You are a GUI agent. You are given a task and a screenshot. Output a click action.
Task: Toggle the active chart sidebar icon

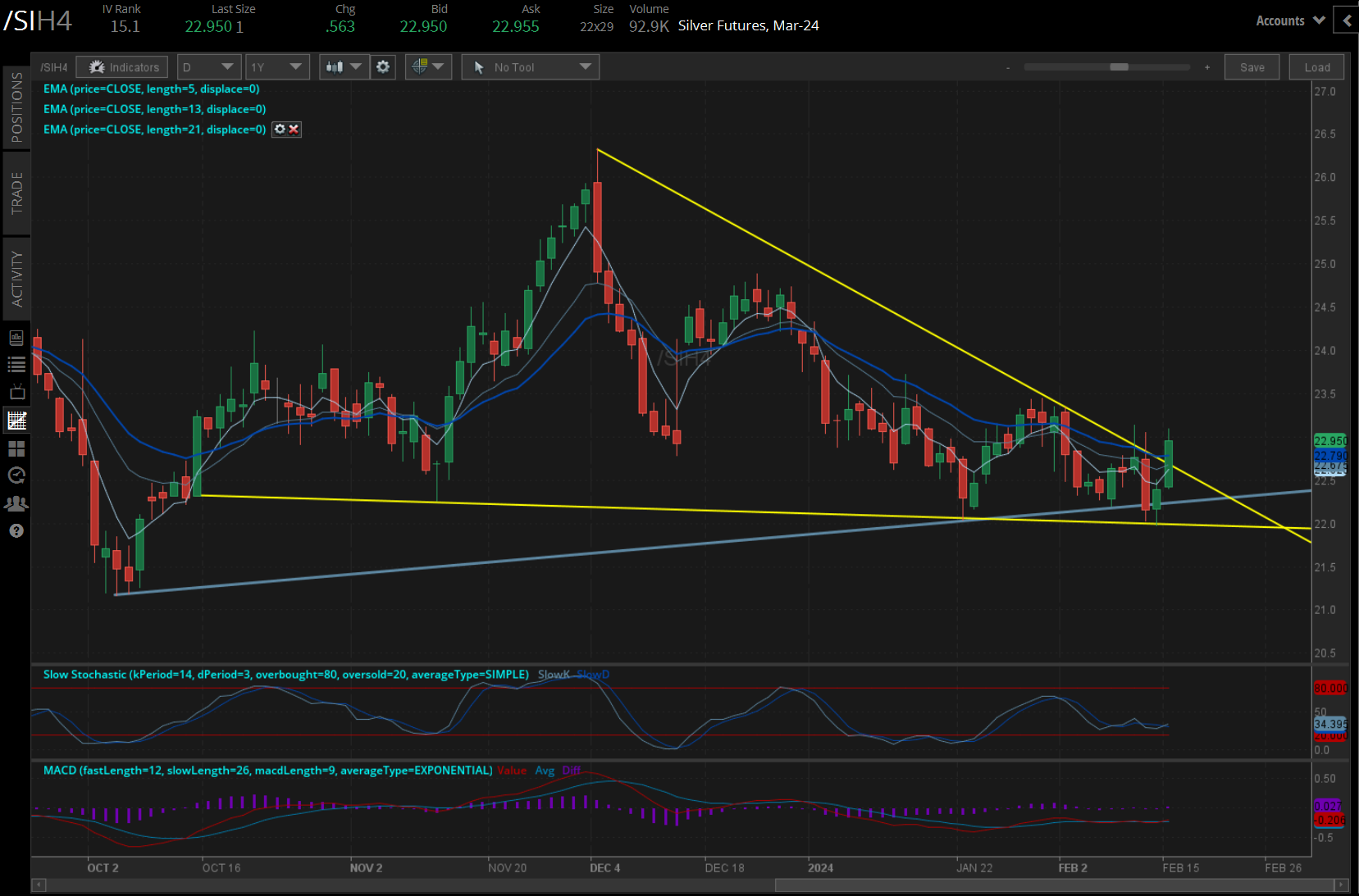point(16,420)
